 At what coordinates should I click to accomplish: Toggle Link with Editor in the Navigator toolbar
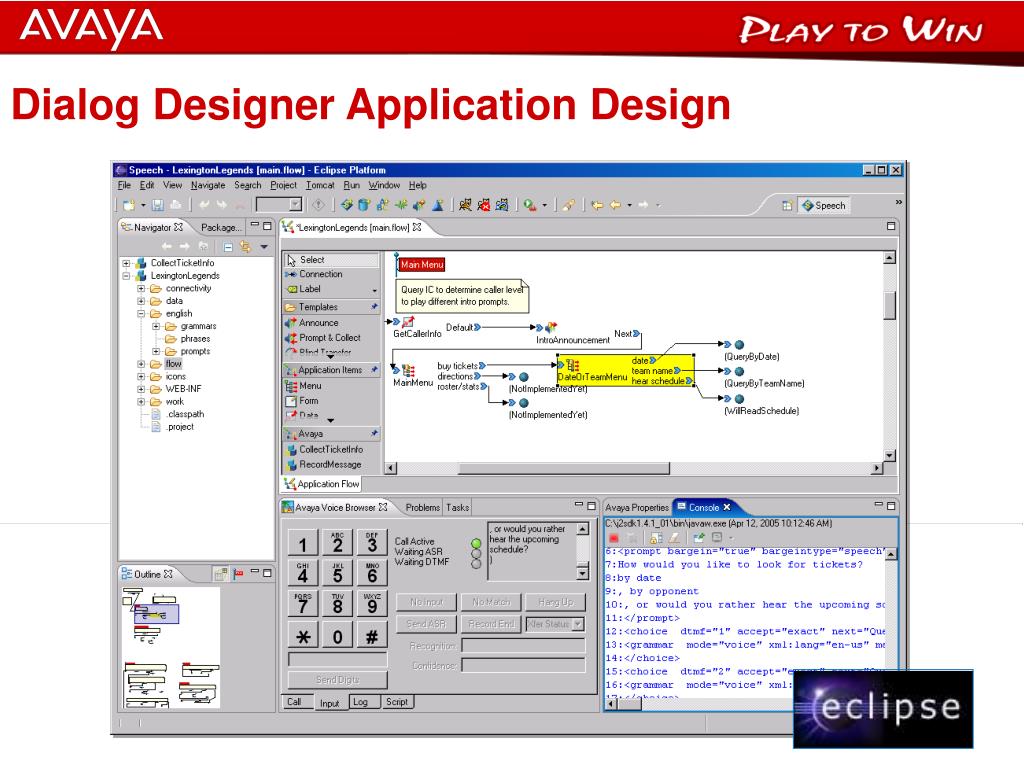coord(246,247)
